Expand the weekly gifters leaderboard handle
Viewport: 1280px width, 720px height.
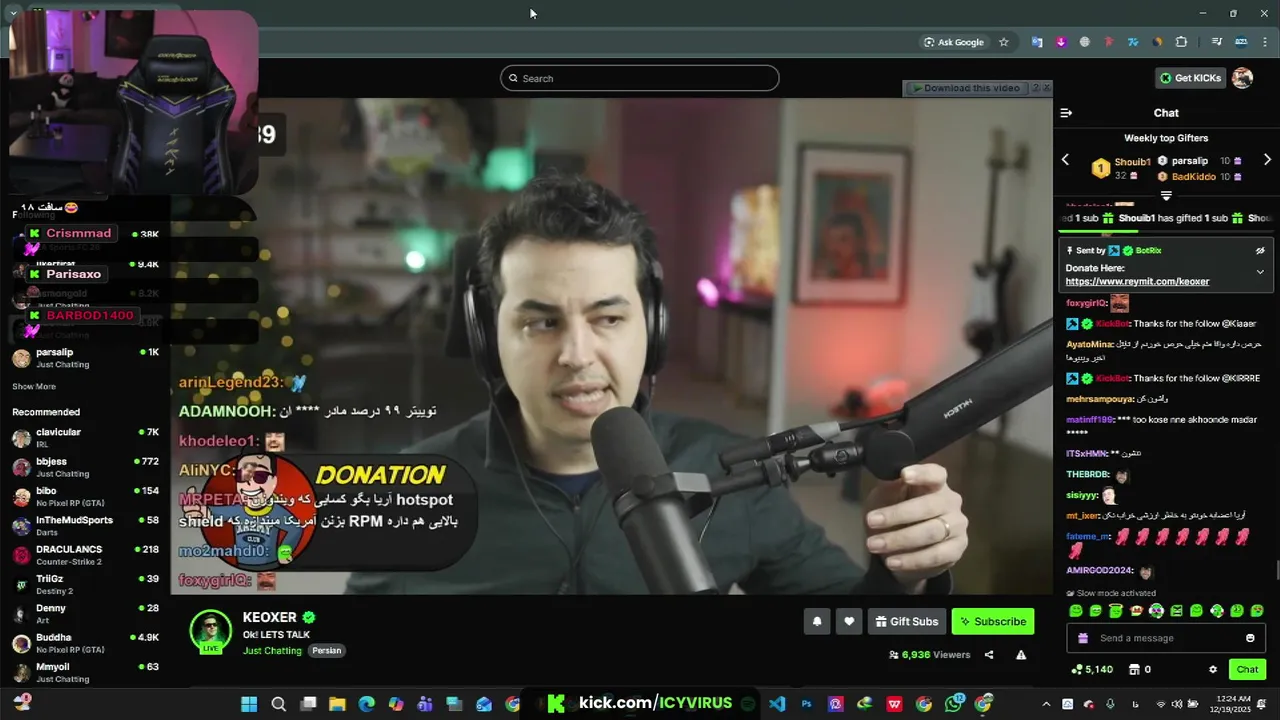1166,196
